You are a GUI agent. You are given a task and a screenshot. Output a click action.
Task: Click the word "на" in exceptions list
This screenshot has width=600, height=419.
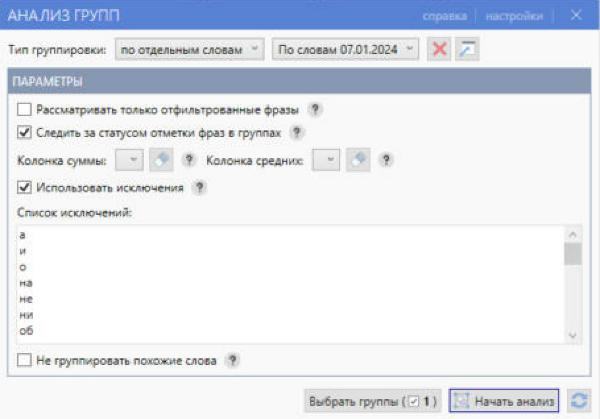click(x=26, y=283)
